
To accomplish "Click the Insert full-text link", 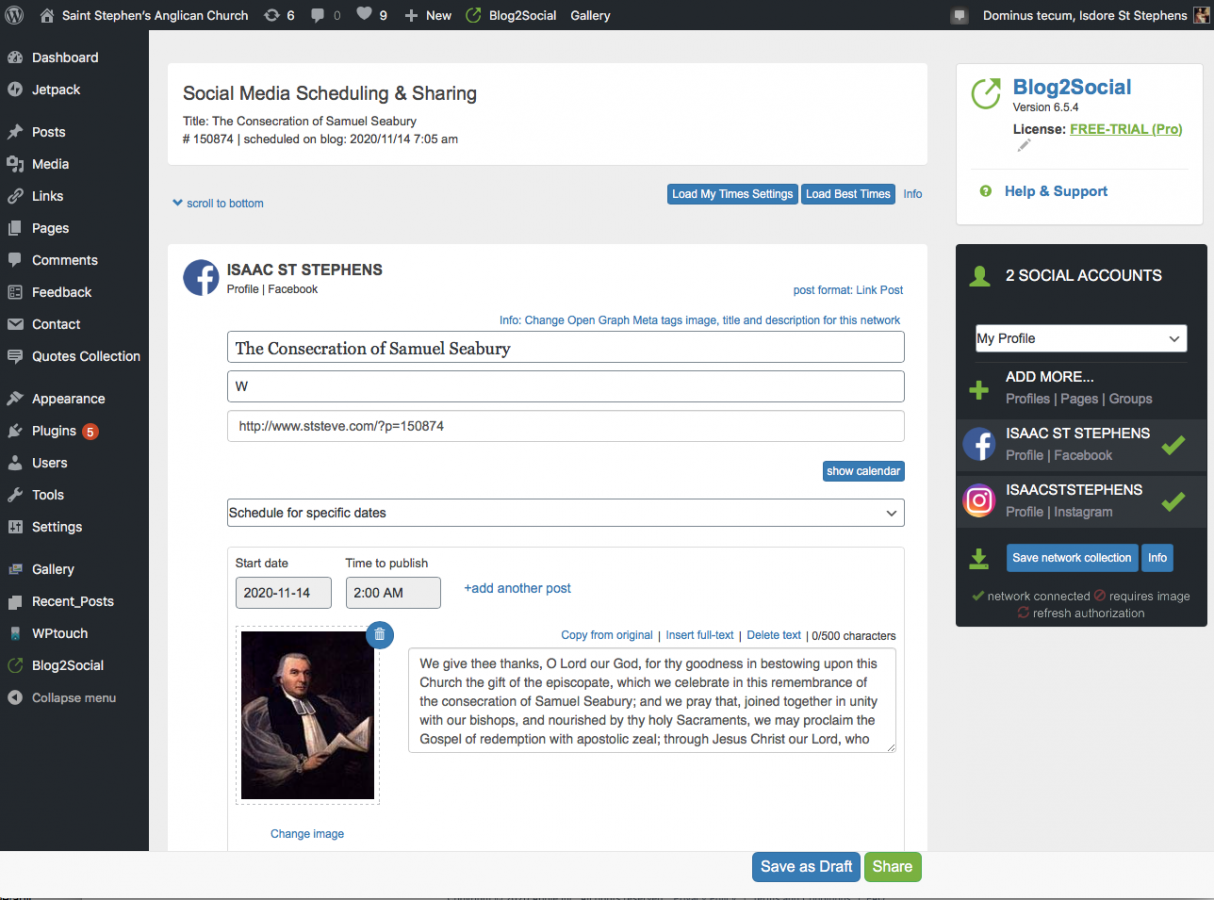I will 700,635.
